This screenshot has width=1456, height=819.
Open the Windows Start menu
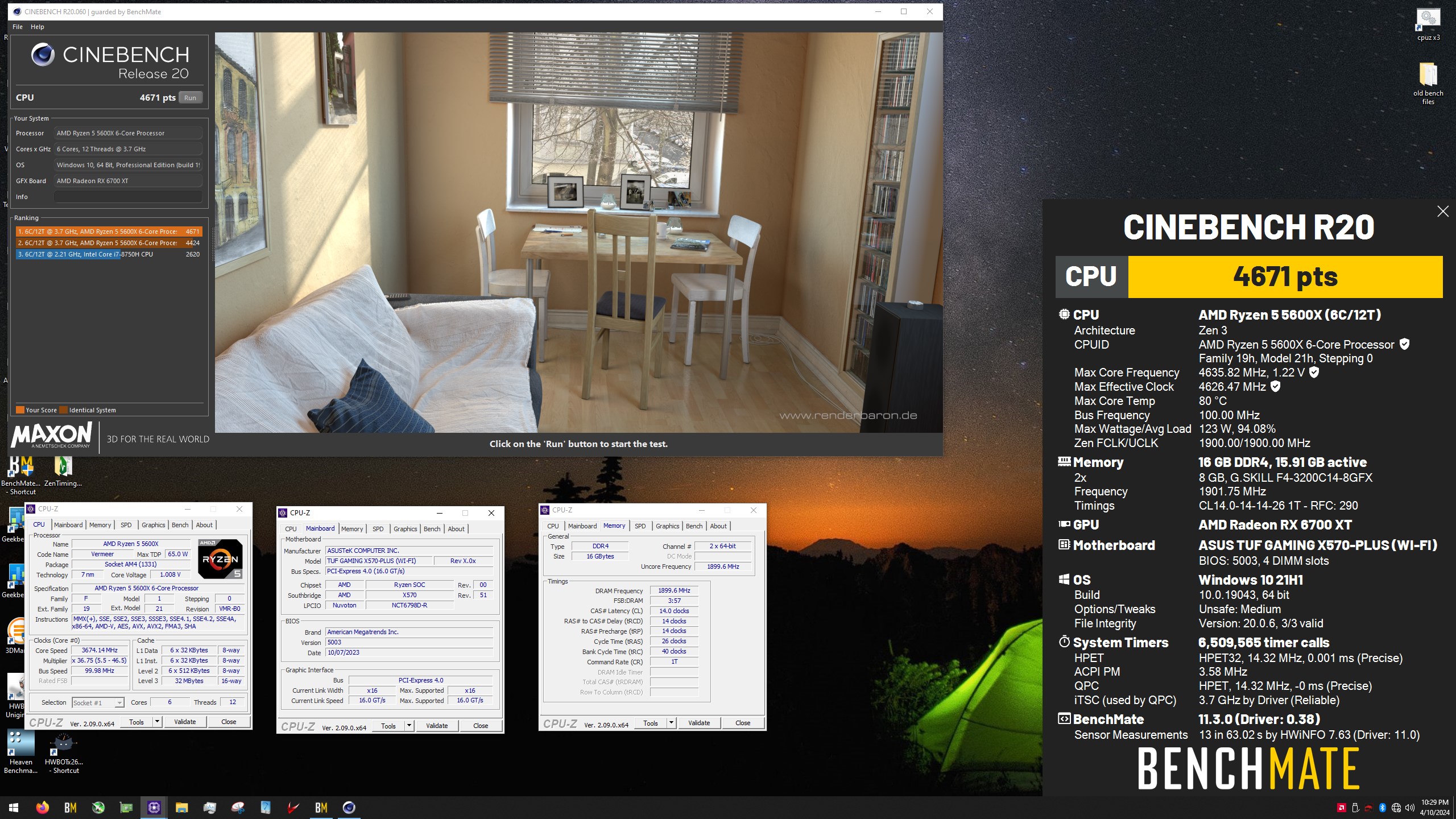click(x=14, y=807)
